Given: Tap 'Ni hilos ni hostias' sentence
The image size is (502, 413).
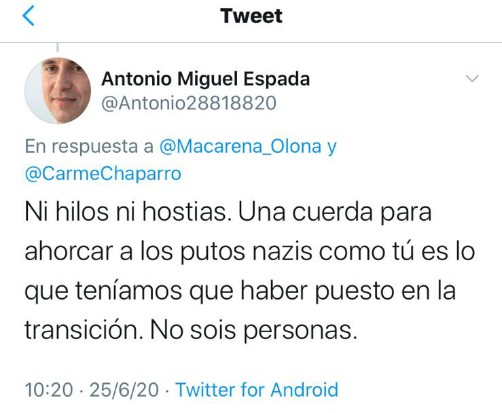Looking at the screenshot, I should [128, 212].
